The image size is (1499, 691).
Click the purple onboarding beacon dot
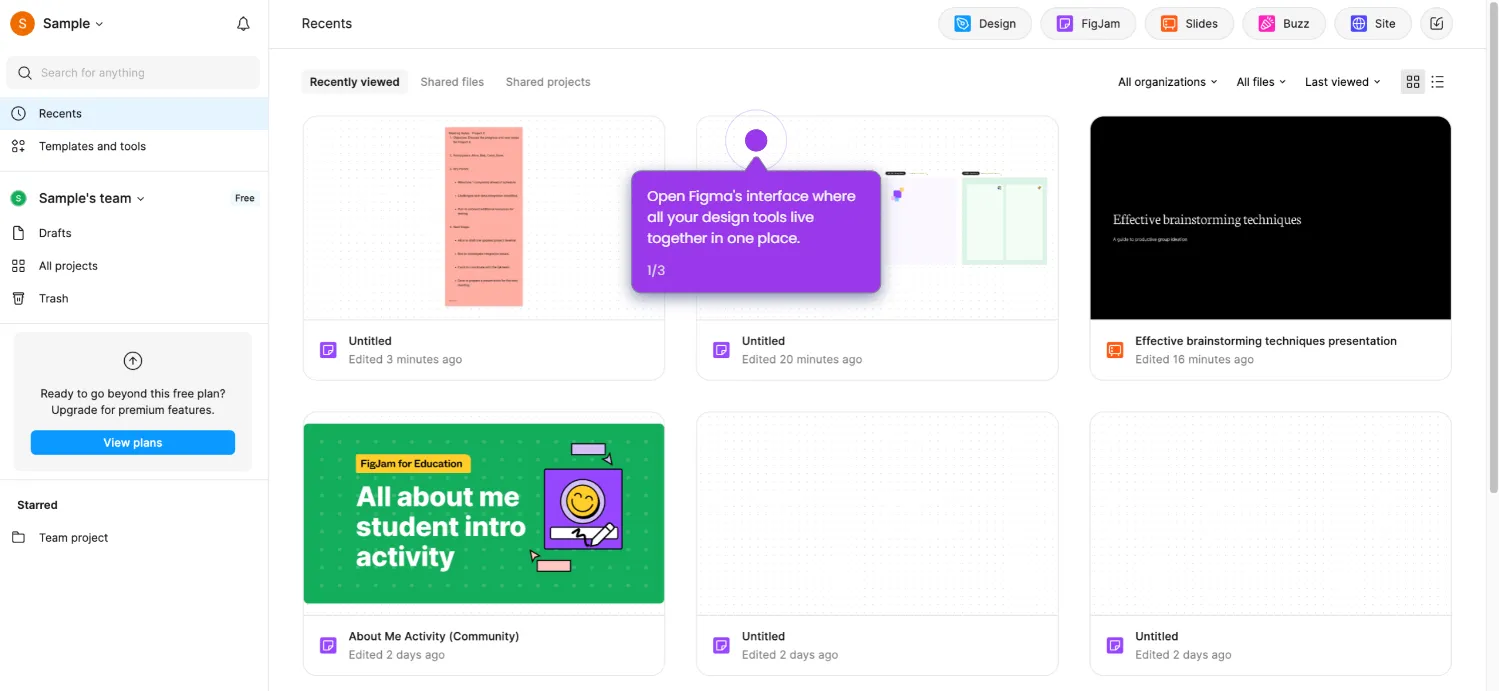pyautogui.click(x=756, y=140)
